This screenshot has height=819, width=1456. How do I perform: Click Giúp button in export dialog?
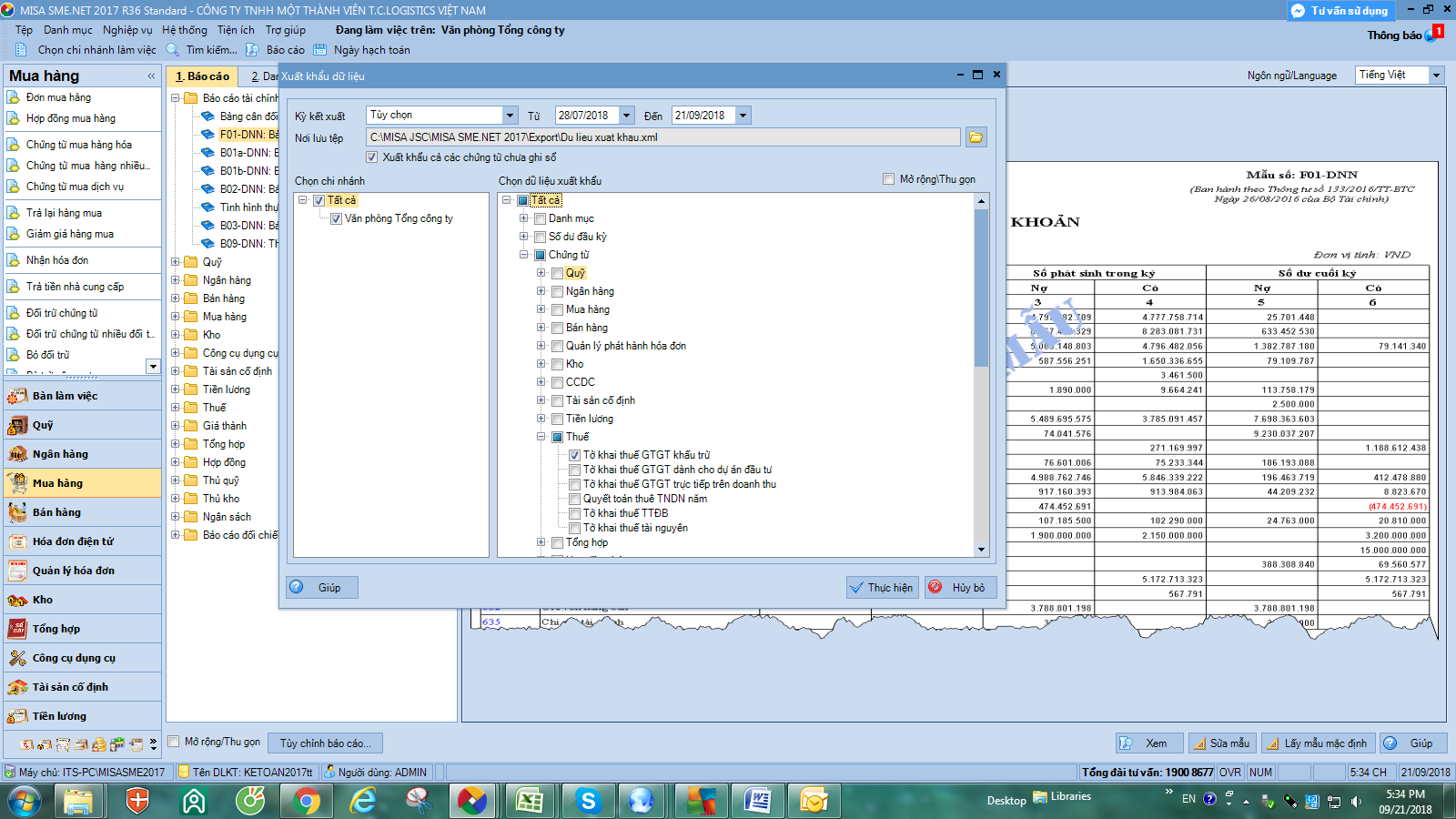(322, 588)
